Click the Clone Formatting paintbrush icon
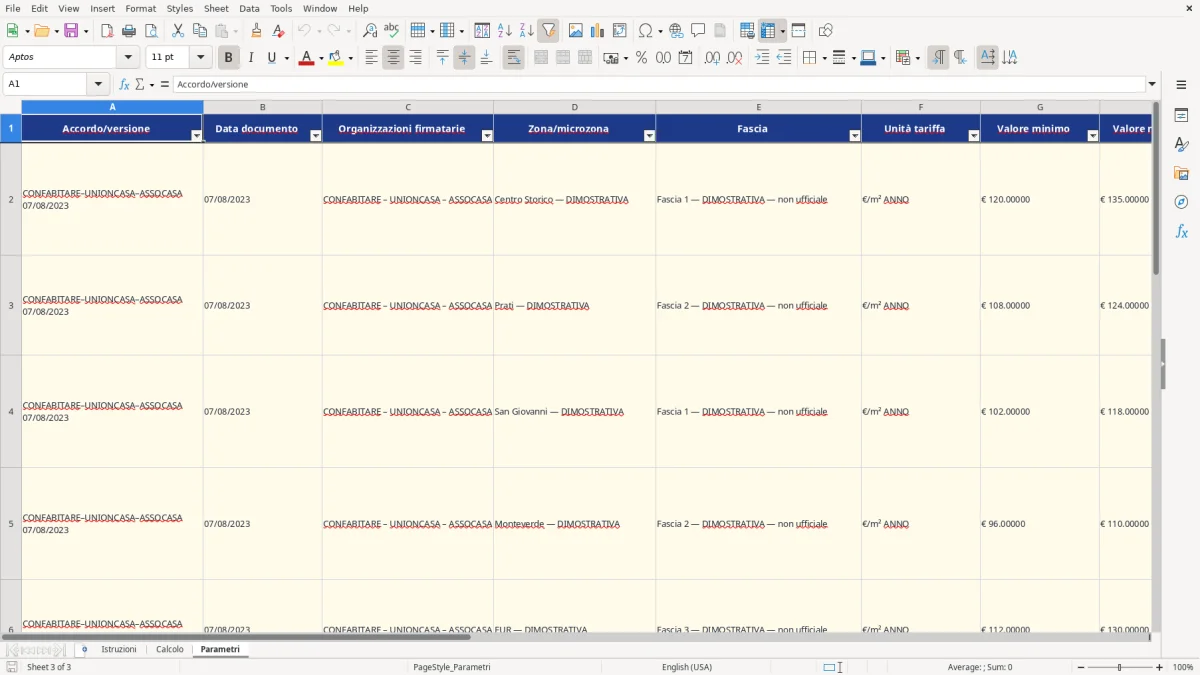This screenshot has height=675, width=1200. [x=256, y=31]
